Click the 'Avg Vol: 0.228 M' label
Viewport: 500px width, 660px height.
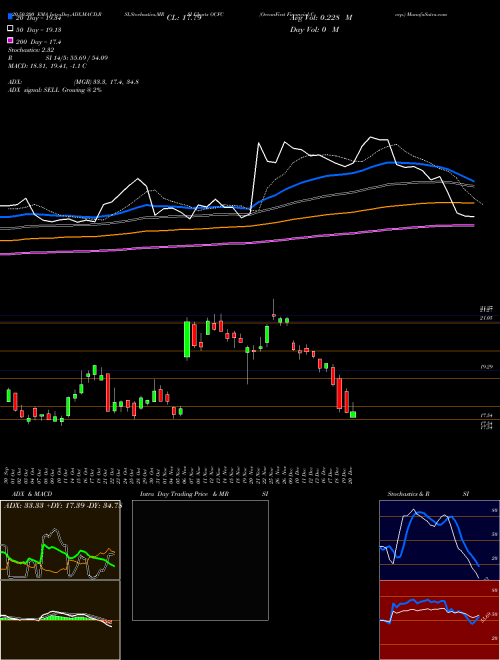point(321,18)
